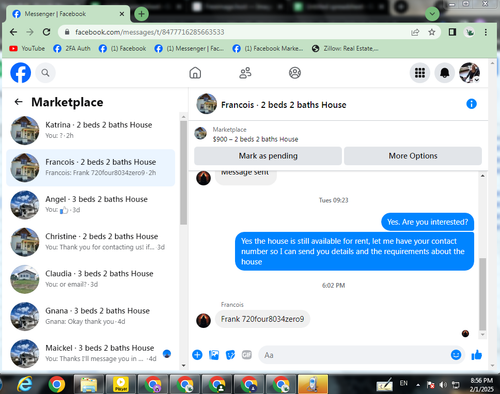Screen dimensions: 500x394
Task: Open Maickel 3 beds 2 baths conversation
Action: [x=91, y=353]
